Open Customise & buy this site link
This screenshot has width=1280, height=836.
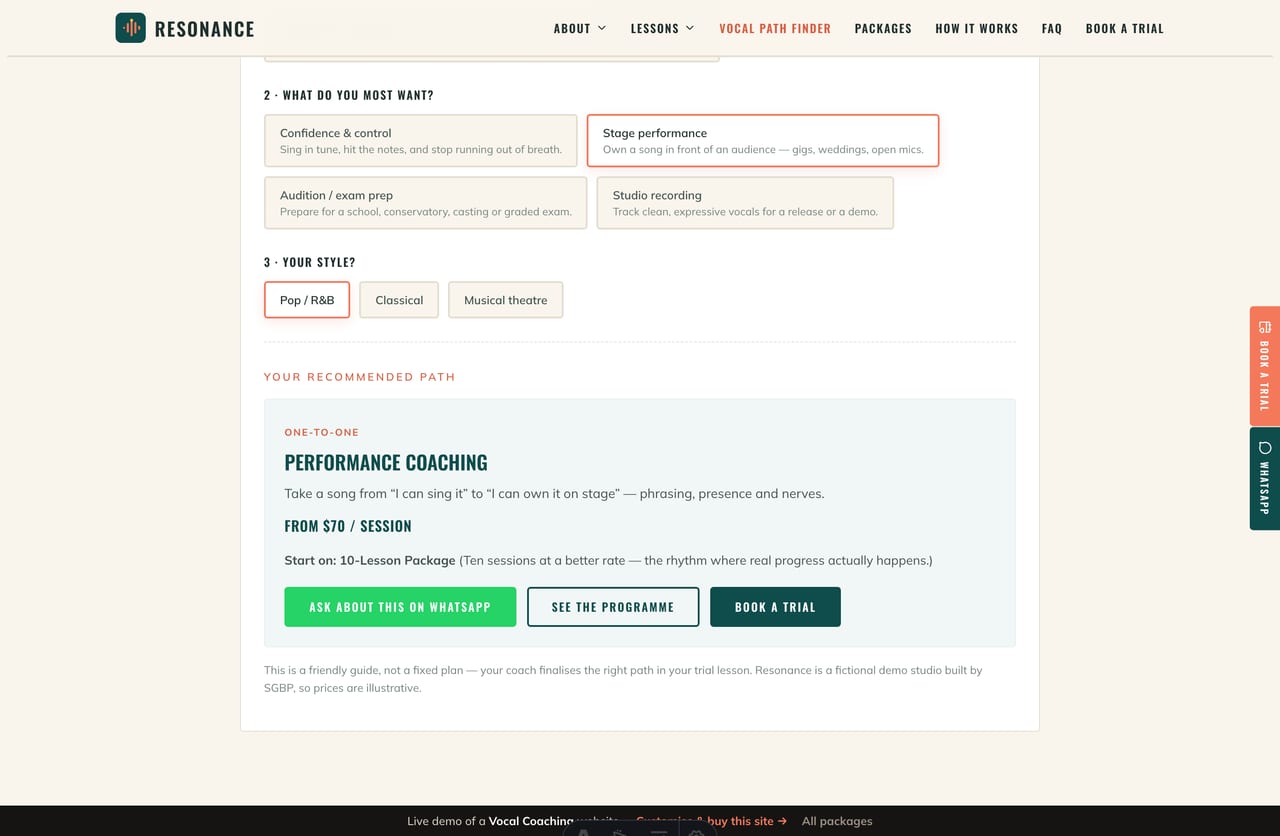711,821
